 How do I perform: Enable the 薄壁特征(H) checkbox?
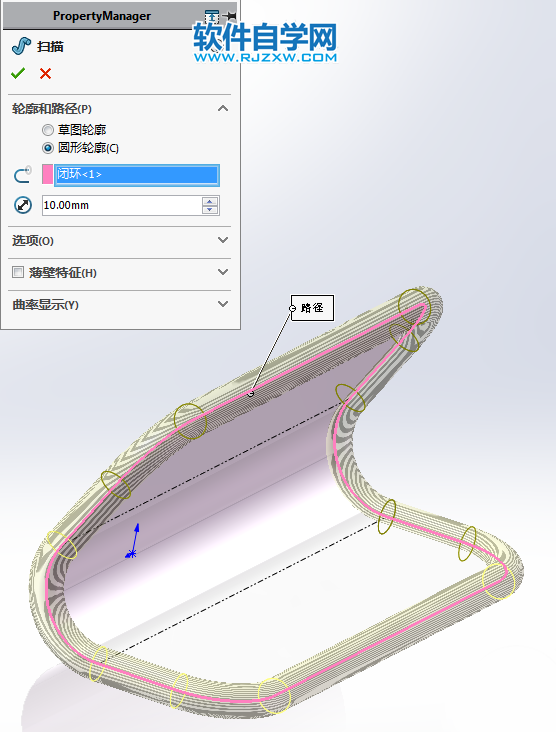(18, 272)
